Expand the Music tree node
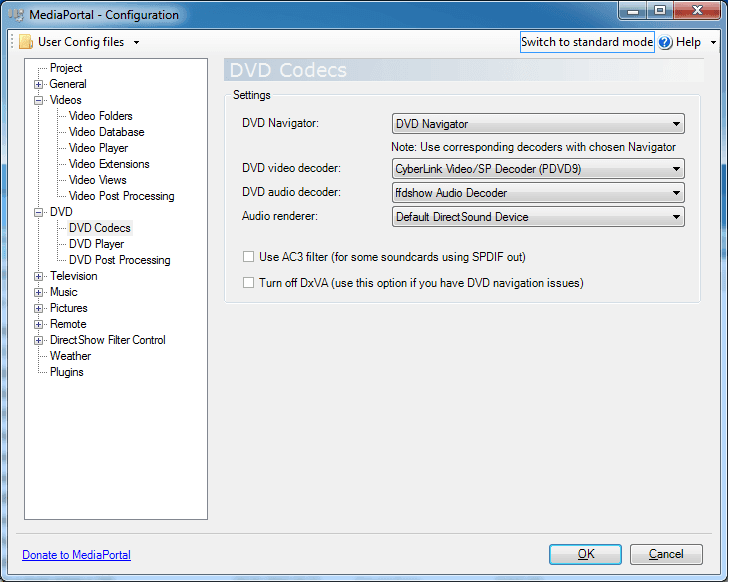 (x=39, y=292)
